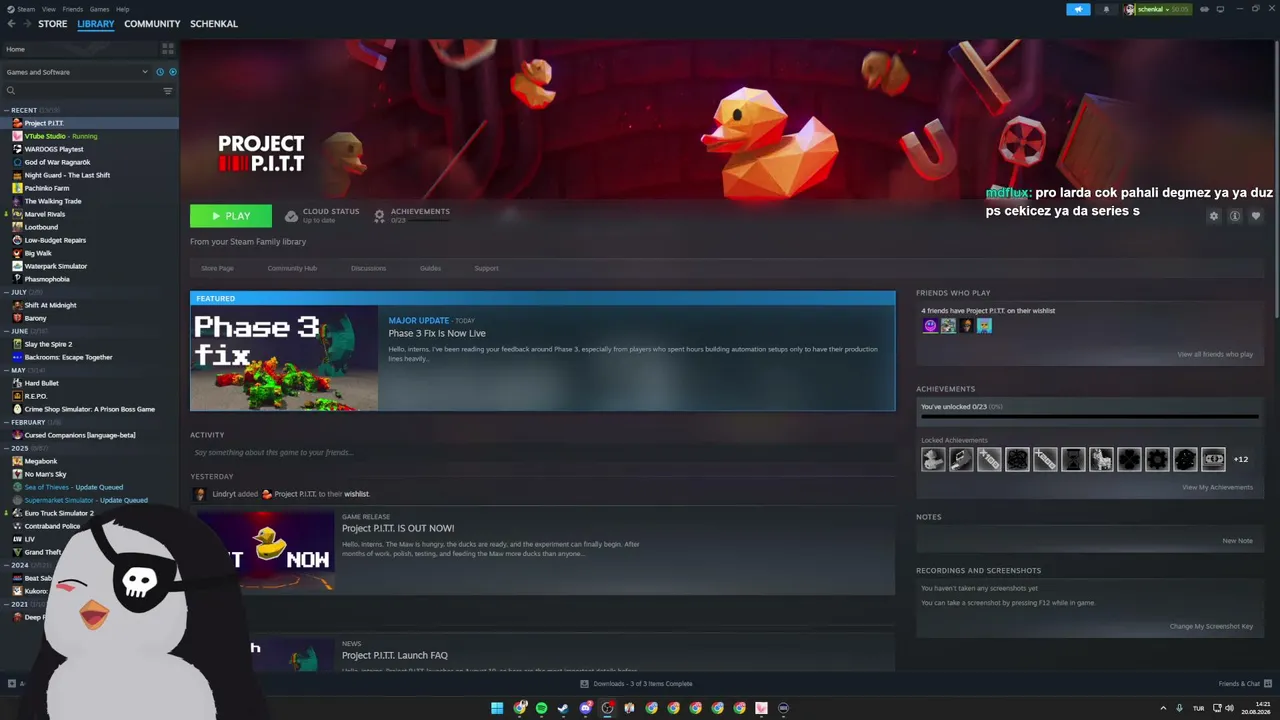Open the Windows Start menu
Viewport: 1280px width, 720px height.
497,708
